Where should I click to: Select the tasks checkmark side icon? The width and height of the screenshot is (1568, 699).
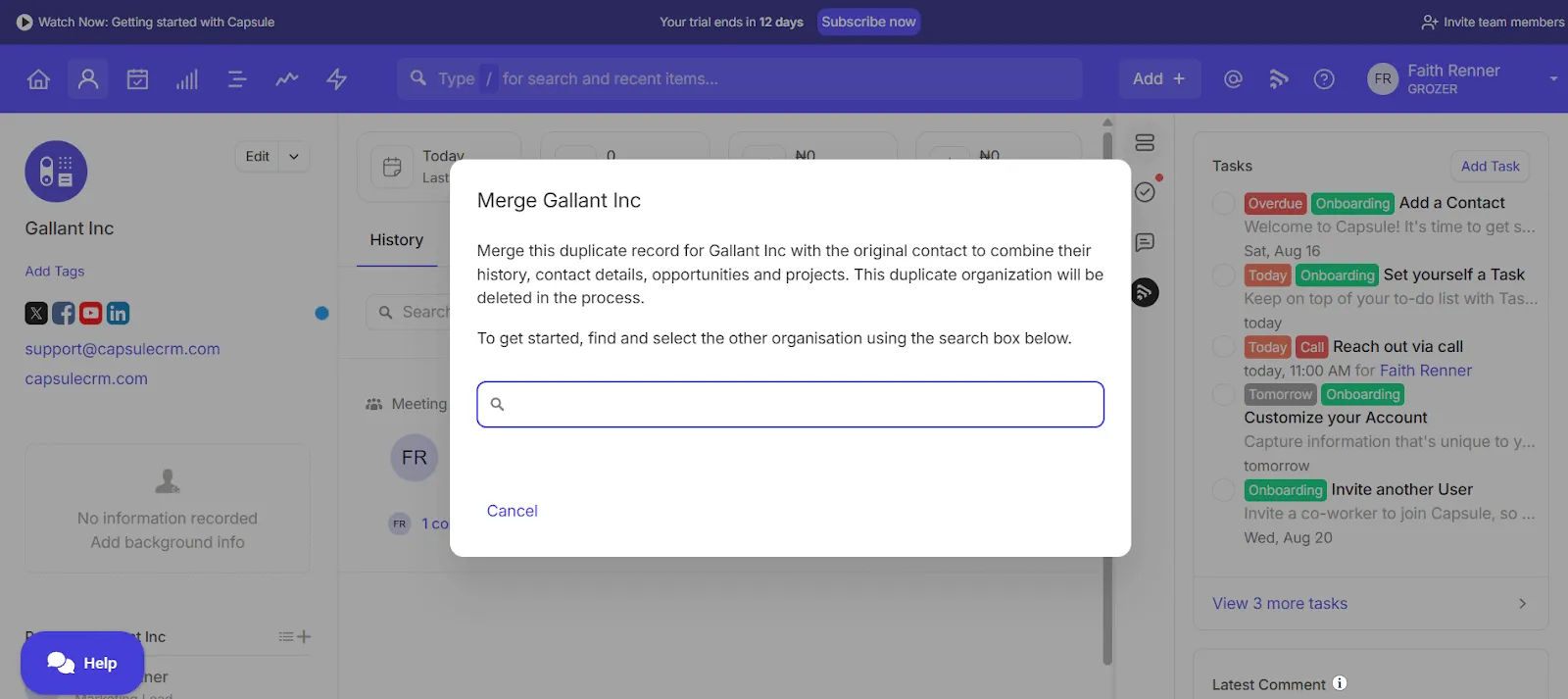pyautogui.click(x=1145, y=192)
